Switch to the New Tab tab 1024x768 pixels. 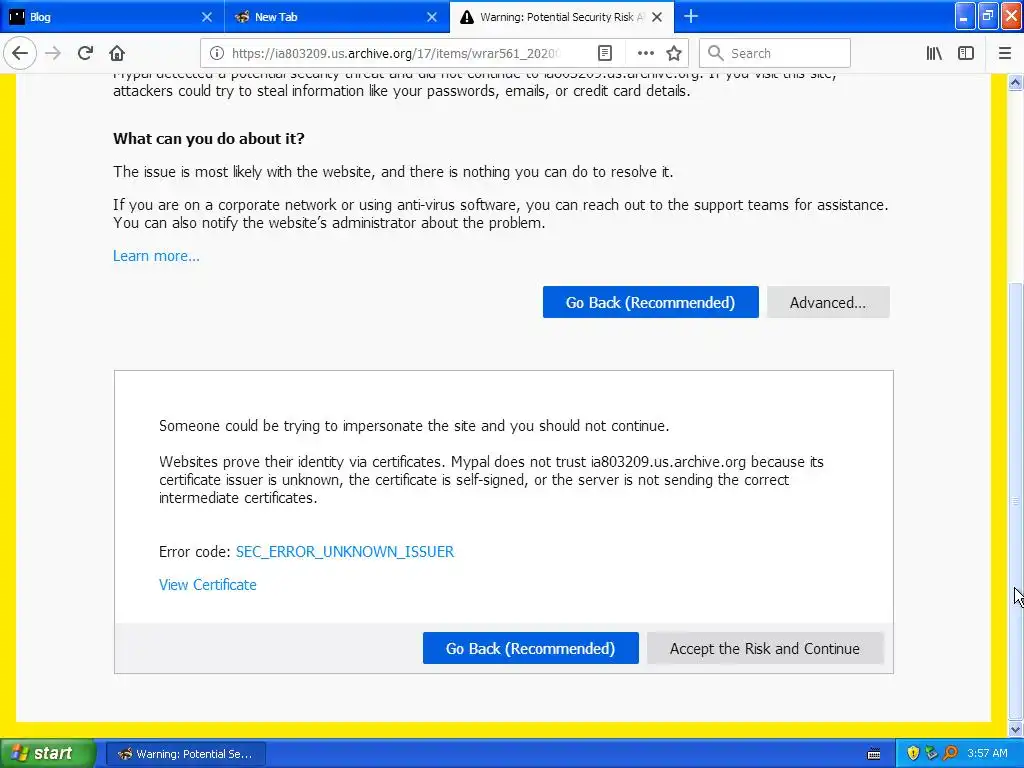coord(338,17)
